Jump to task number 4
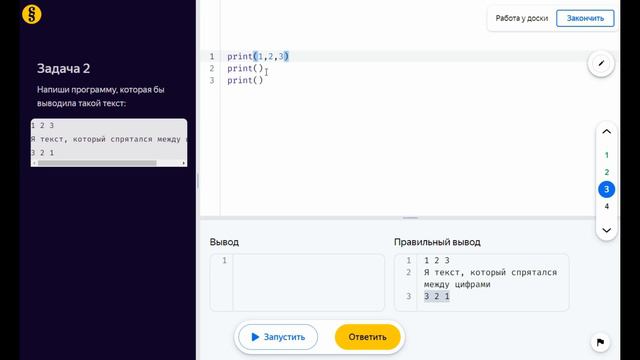The width and height of the screenshot is (640, 360). point(607,207)
